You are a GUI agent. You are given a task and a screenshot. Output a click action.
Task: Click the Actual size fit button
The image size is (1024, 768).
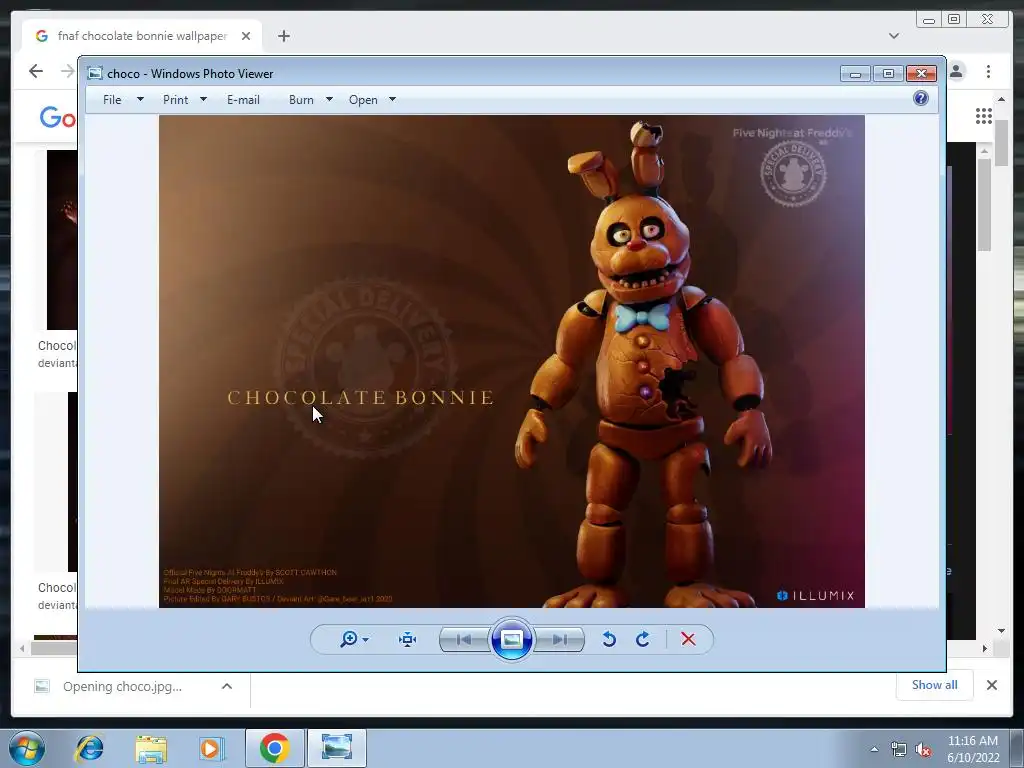408,639
